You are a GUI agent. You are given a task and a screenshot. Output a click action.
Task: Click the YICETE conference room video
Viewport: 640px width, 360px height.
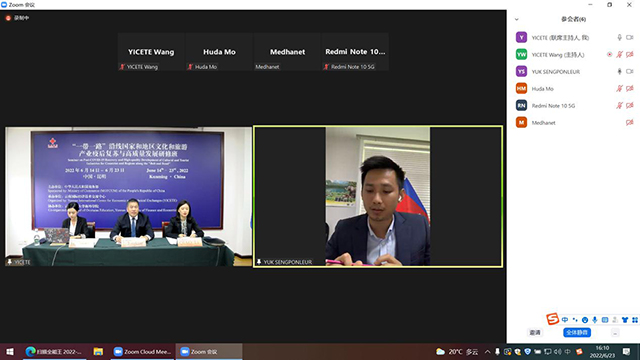(129, 196)
